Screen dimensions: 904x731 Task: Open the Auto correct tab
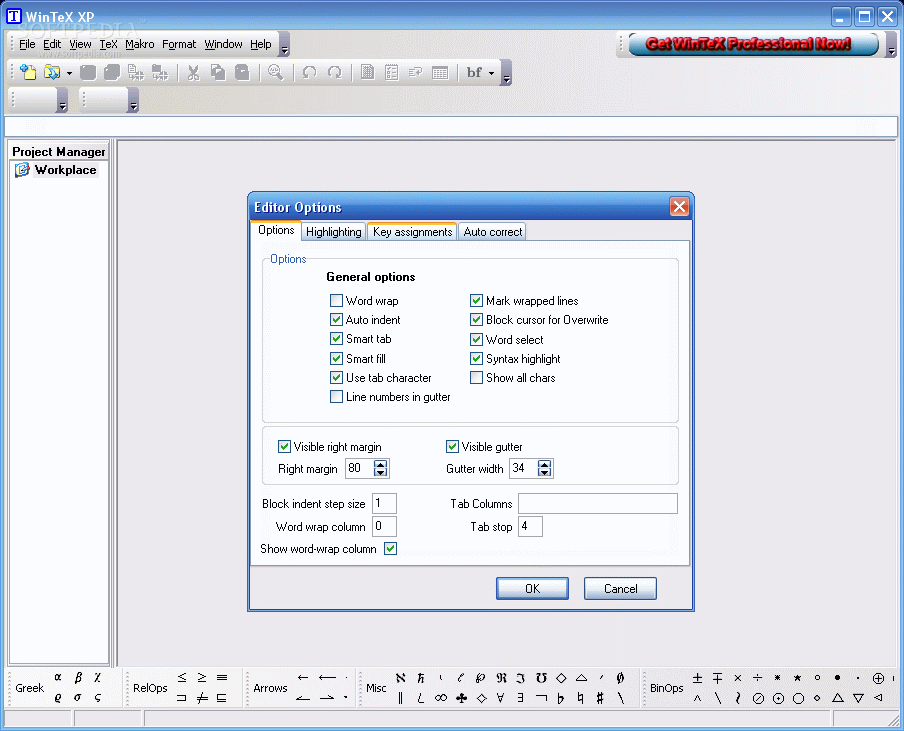pyautogui.click(x=492, y=232)
